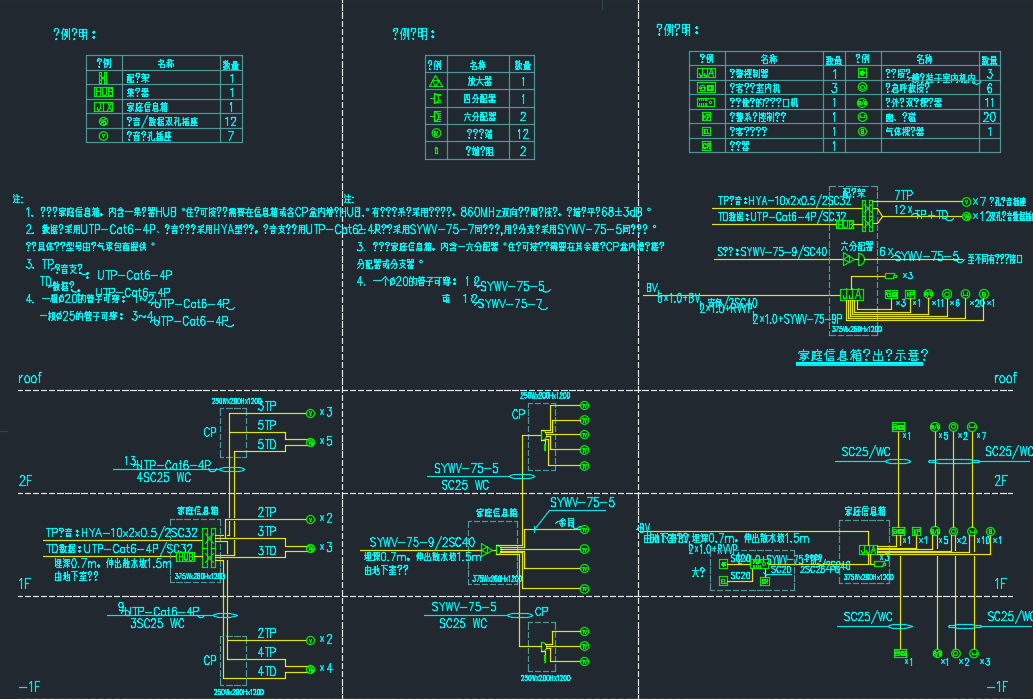
Task: Select the JJA symbol in the right legend table
Action: pos(706,73)
